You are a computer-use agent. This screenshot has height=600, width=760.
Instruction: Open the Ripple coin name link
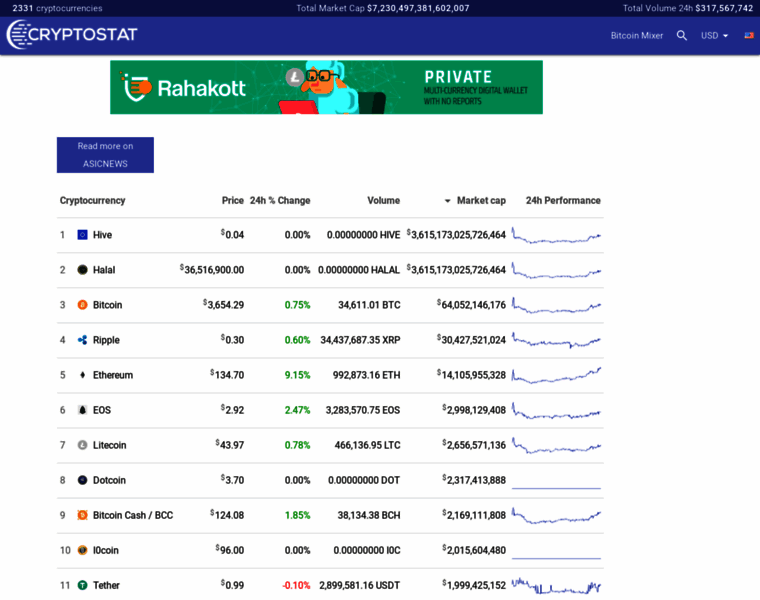[106, 340]
